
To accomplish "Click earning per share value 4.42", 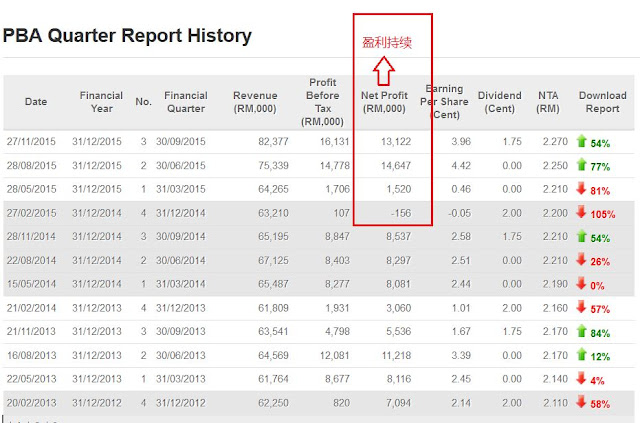I will click(x=461, y=165).
